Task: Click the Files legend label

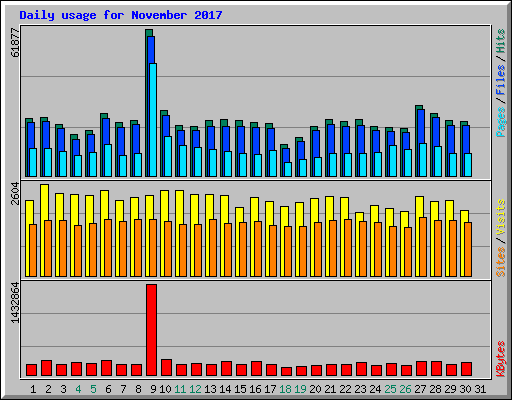Action: (501, 80)
